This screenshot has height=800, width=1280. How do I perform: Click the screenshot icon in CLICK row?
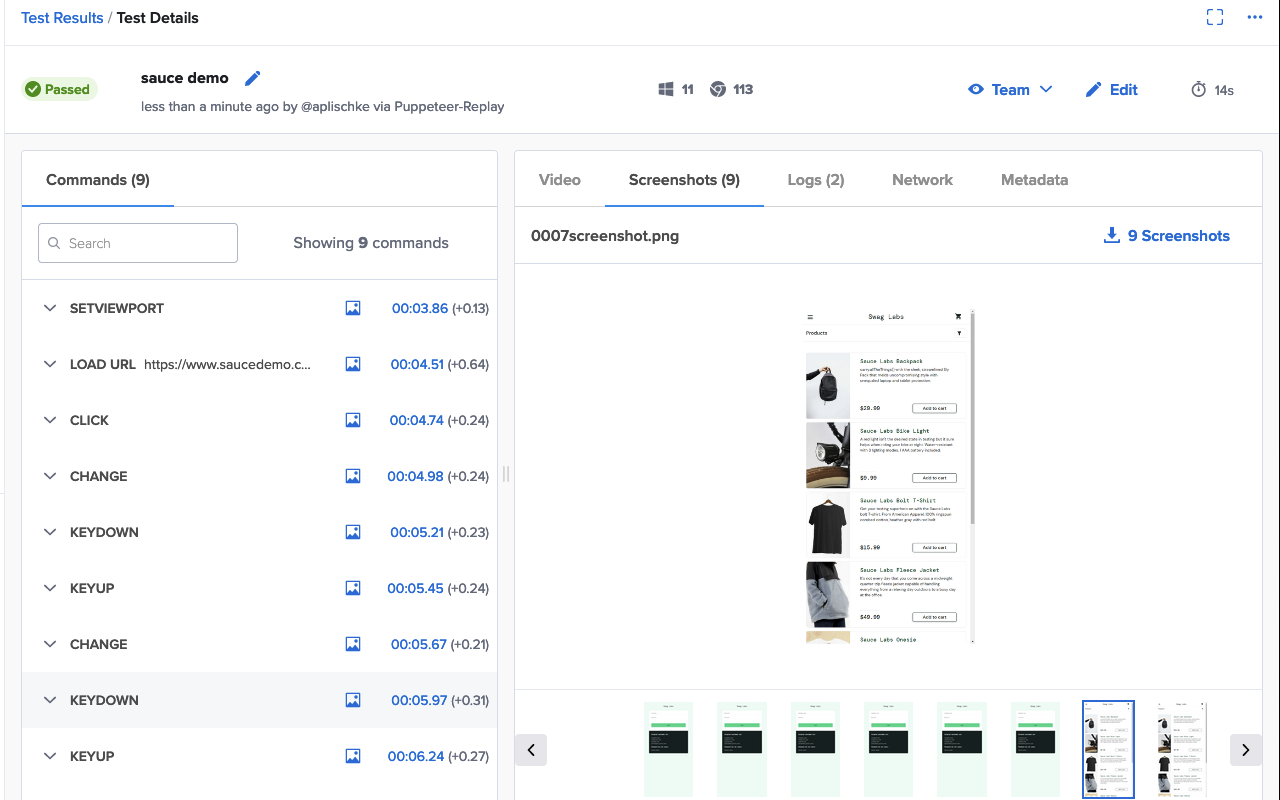coord(353,420)
